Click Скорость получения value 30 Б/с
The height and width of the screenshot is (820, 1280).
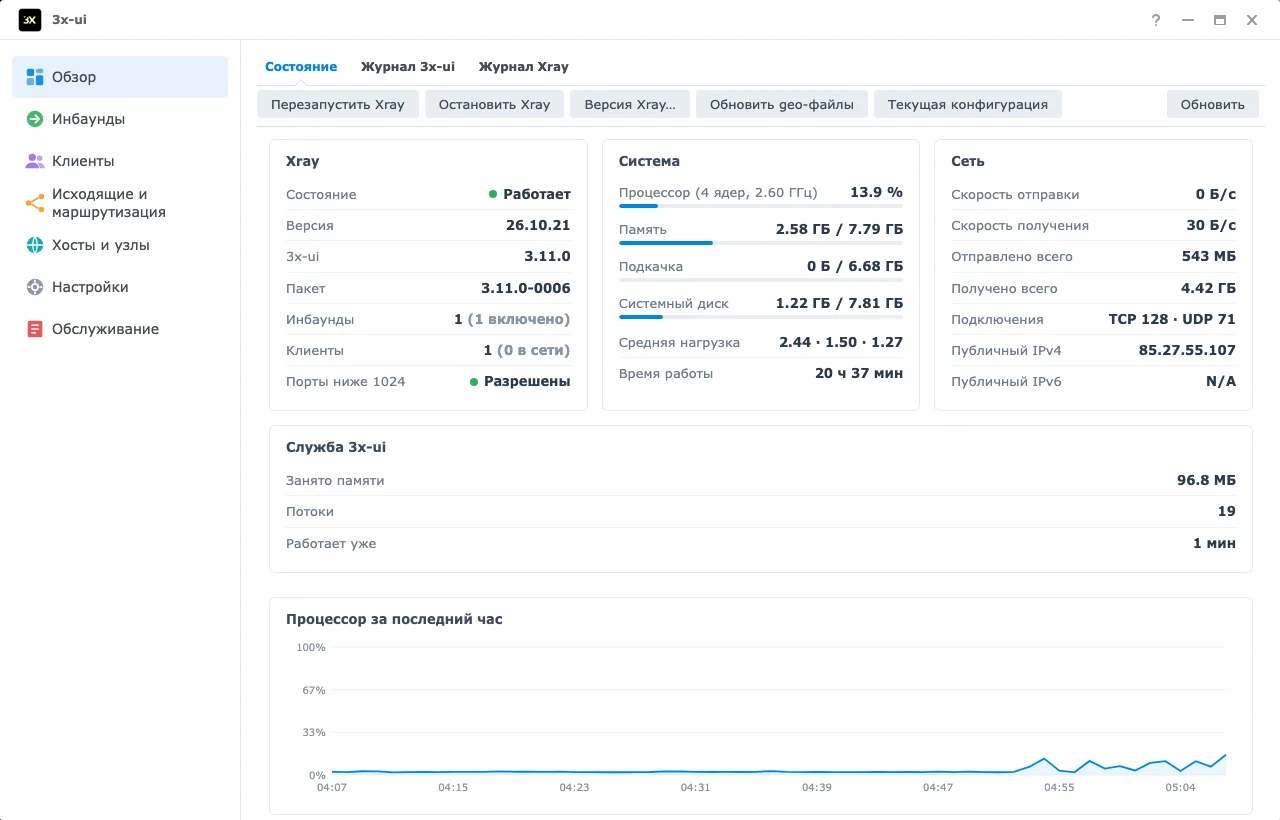coord(1211,225)
